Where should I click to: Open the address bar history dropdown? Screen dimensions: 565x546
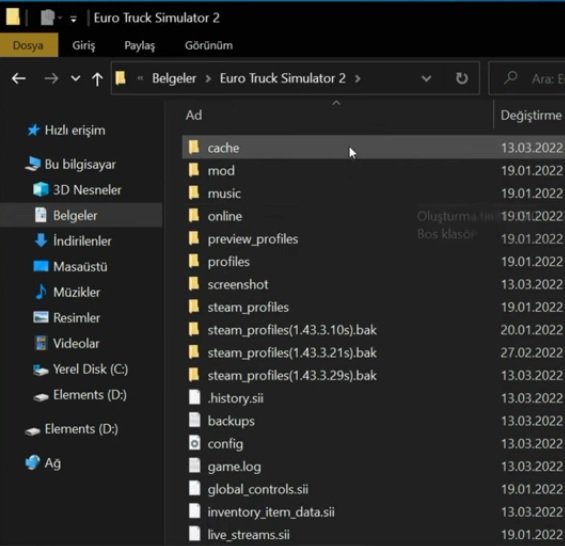coord(426,78)
